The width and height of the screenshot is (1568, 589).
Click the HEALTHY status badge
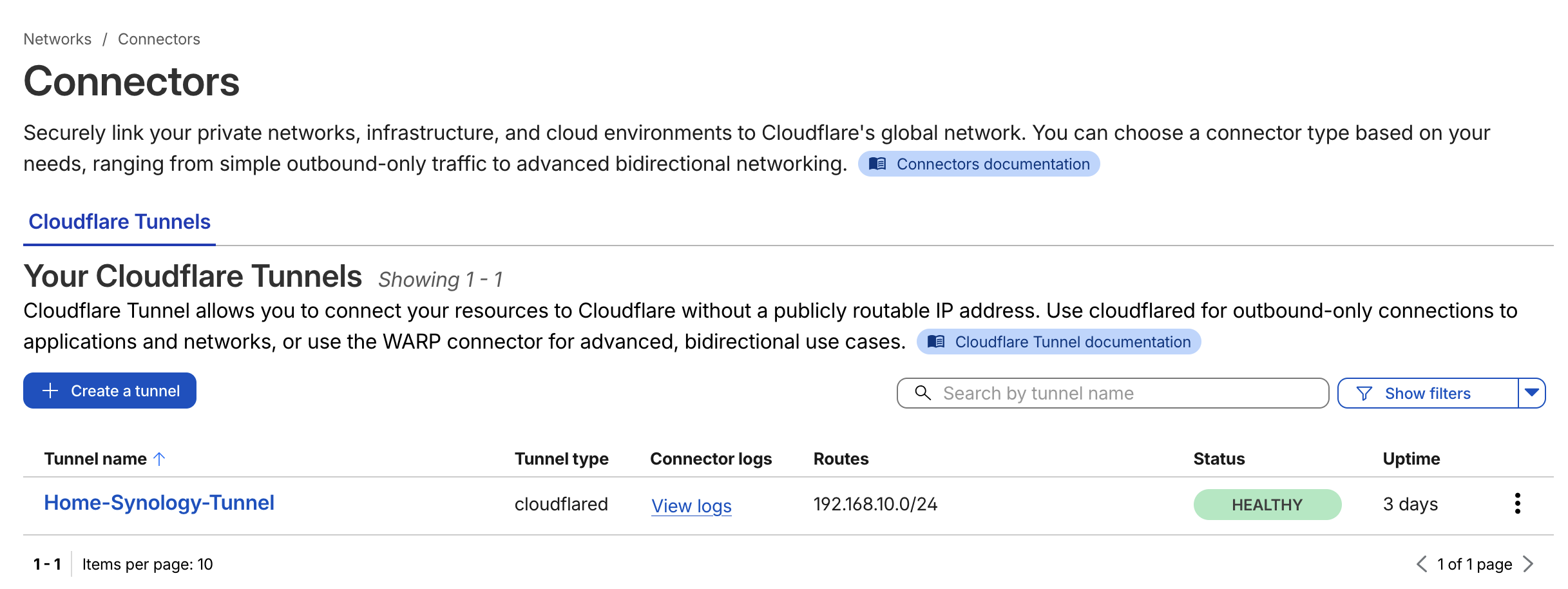tap(1267, 505)
